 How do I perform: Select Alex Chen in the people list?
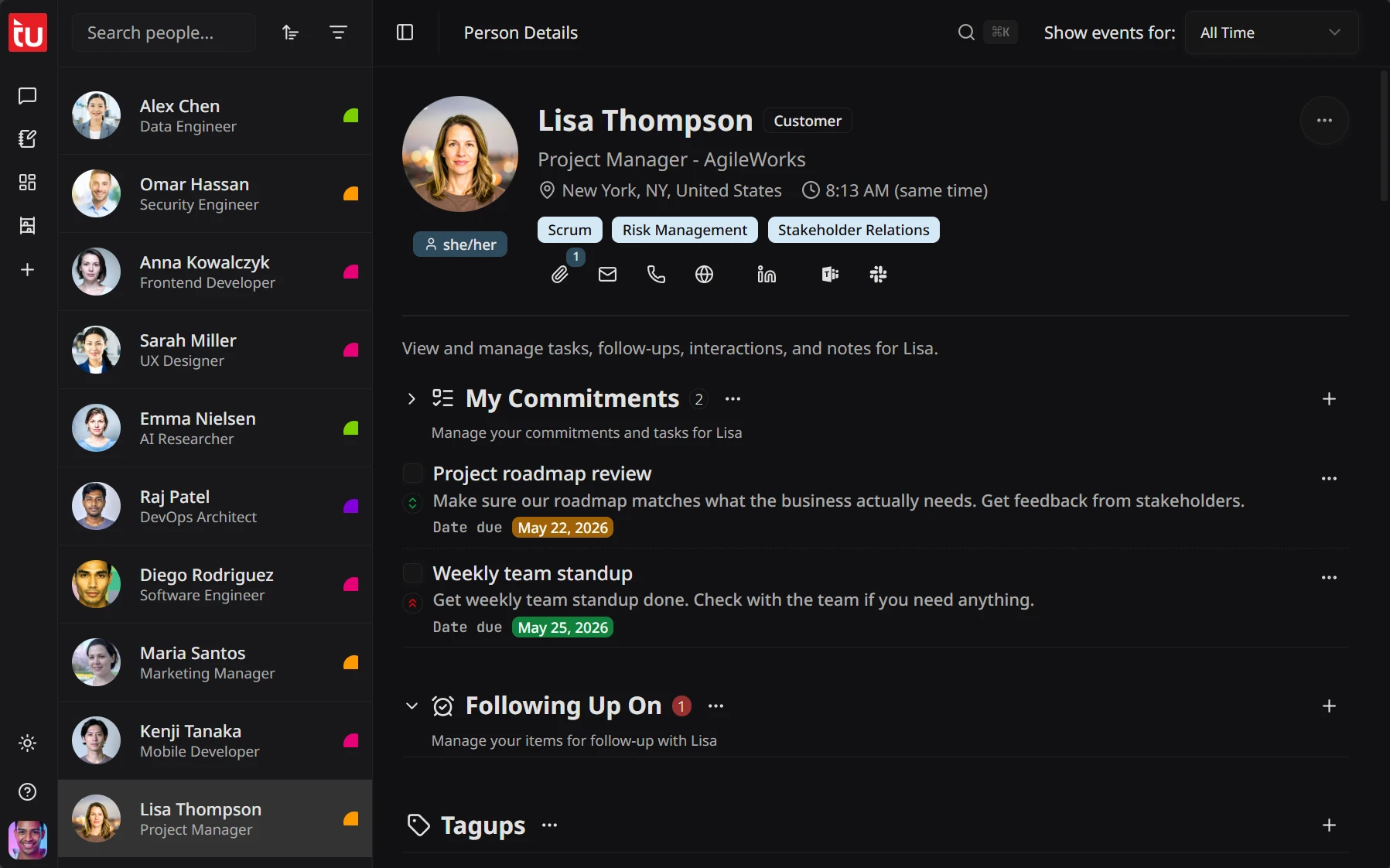215,115
